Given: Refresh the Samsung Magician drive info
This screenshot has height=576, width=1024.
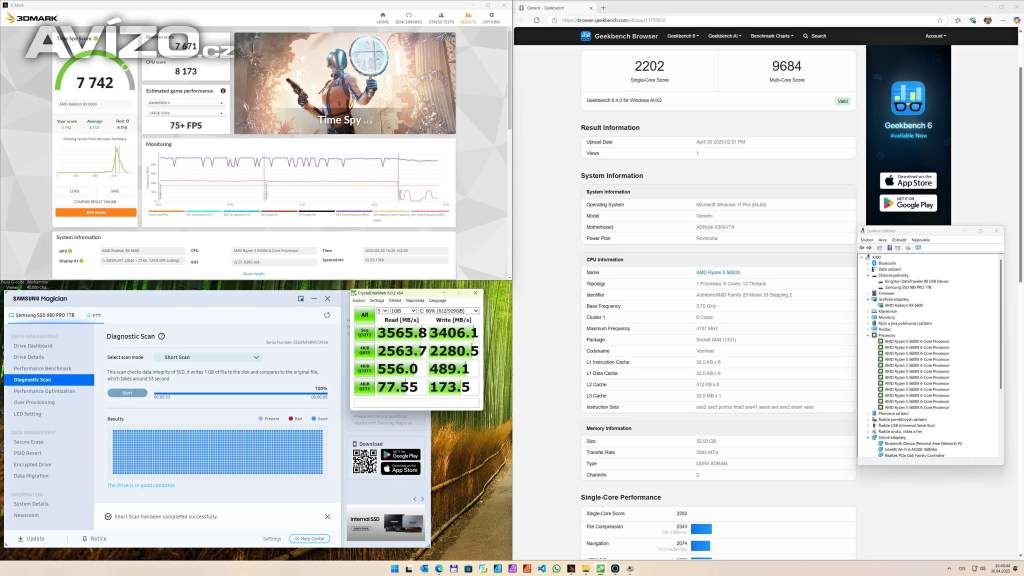Looking at the screenshot, I should pos(327,315).
